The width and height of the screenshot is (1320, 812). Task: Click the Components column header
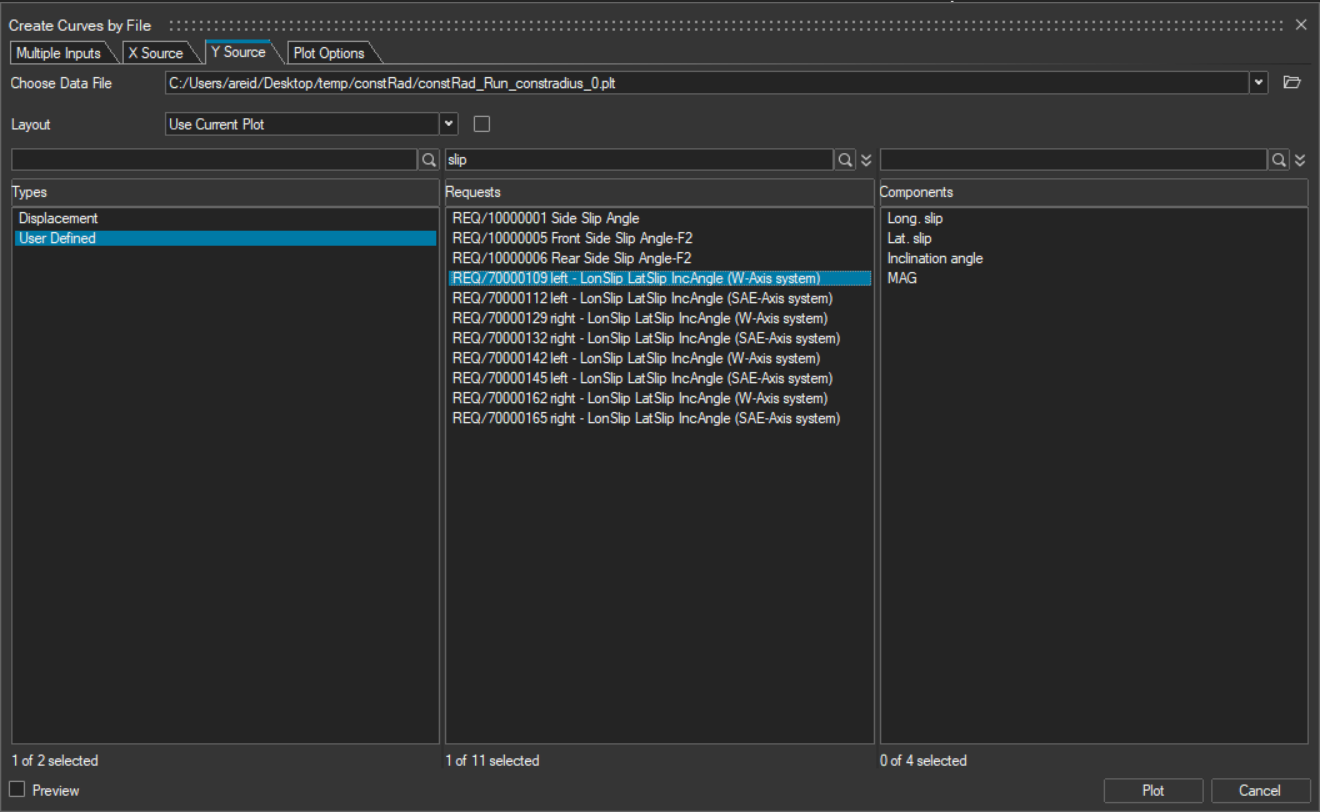(1094, 192)
